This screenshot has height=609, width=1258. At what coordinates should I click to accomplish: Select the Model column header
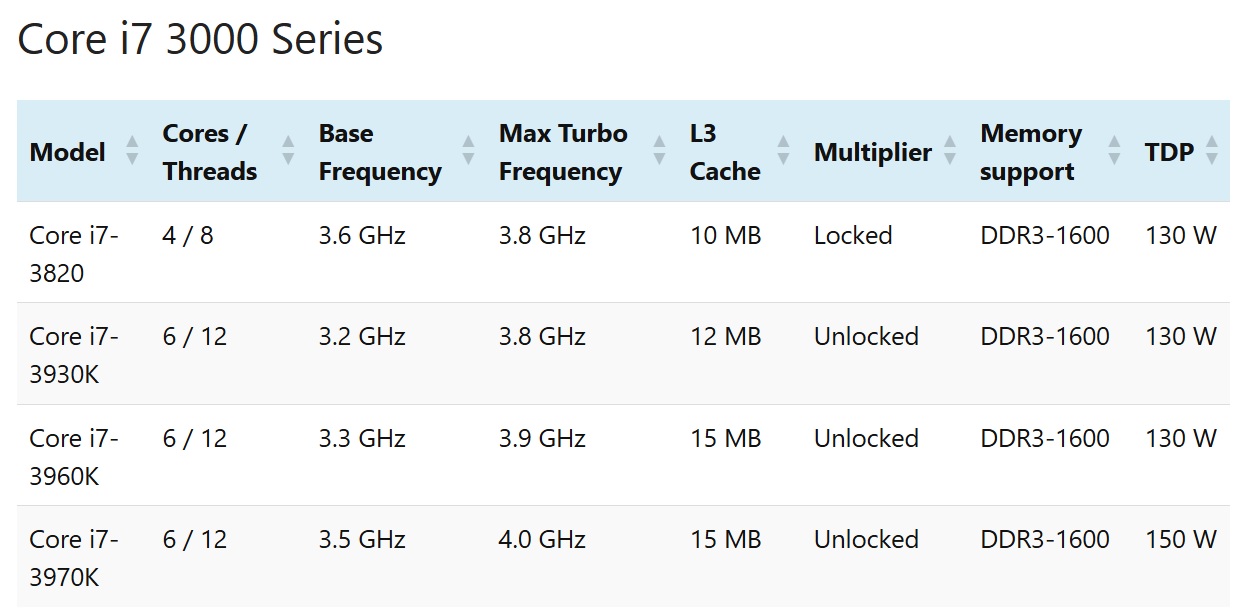tap(67, 152)
